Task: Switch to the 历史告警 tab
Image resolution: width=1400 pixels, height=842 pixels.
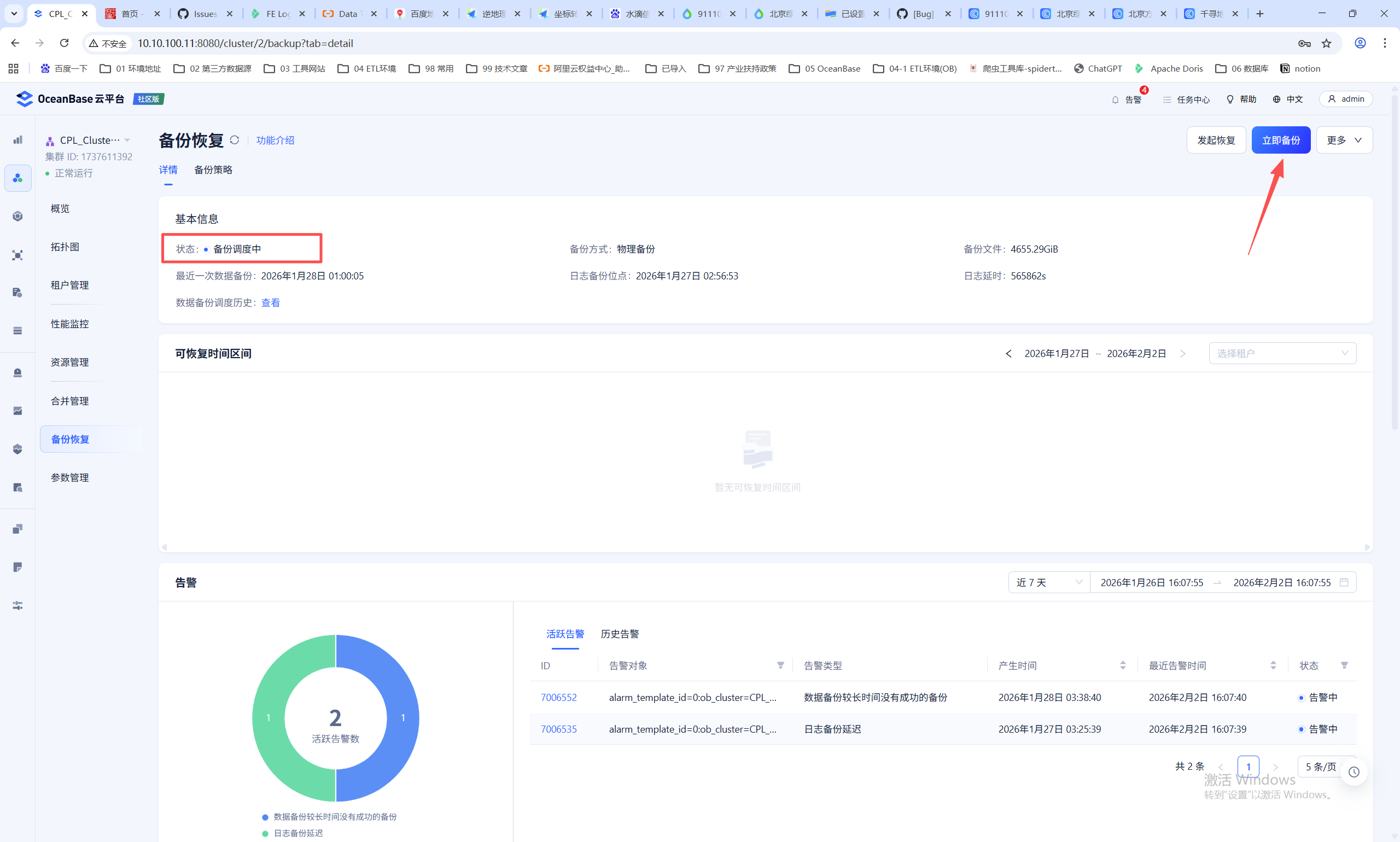Action: coord(620,634)
